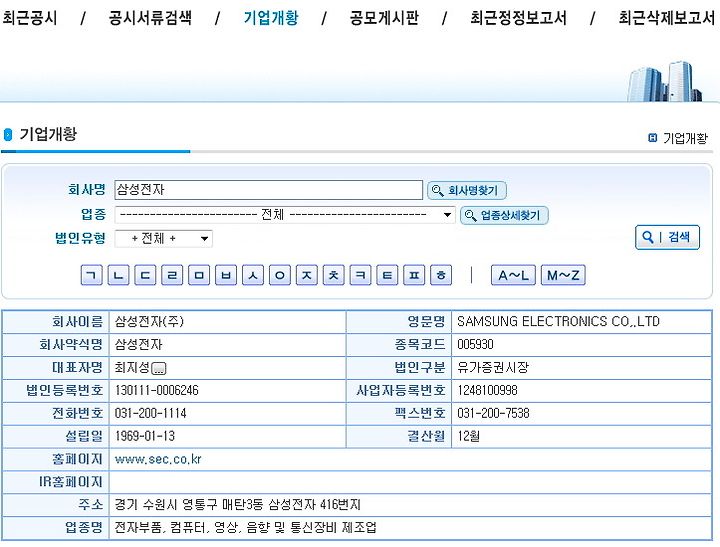Filter companies by ㅎ consonant button

tap(441, 275)
